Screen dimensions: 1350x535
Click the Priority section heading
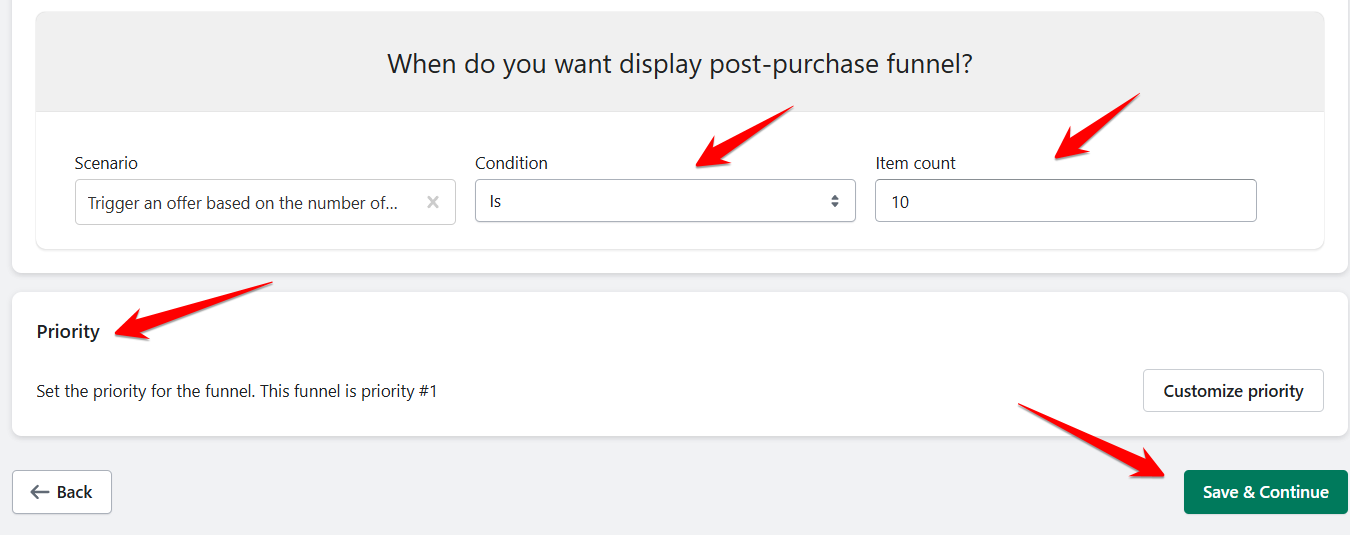click(68, 332)
